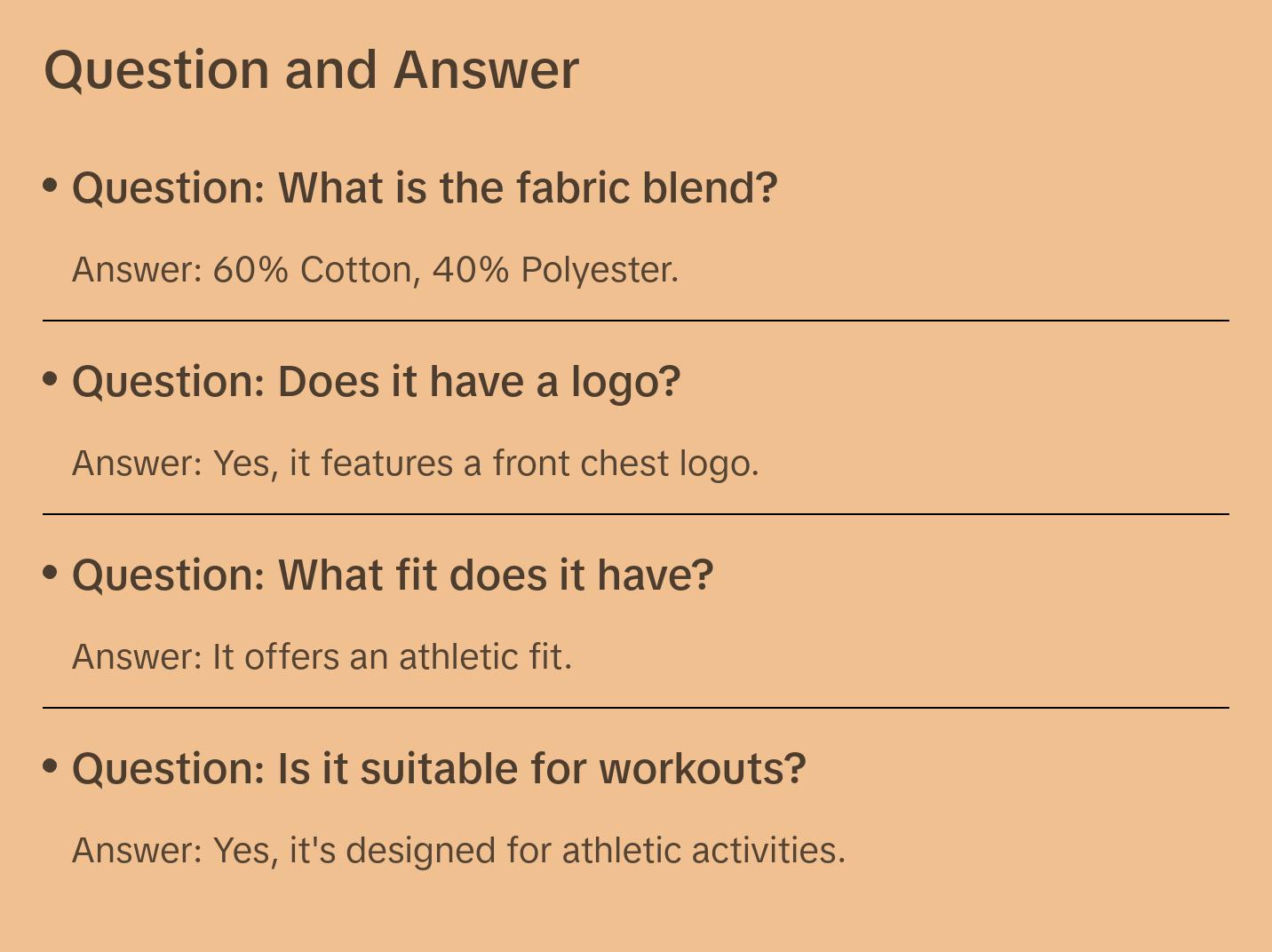Select the "Is it suitable for workouts?" question
The width and height of the screenshot is (1272, 952).
pyautogui.click(x=439, y=769)
